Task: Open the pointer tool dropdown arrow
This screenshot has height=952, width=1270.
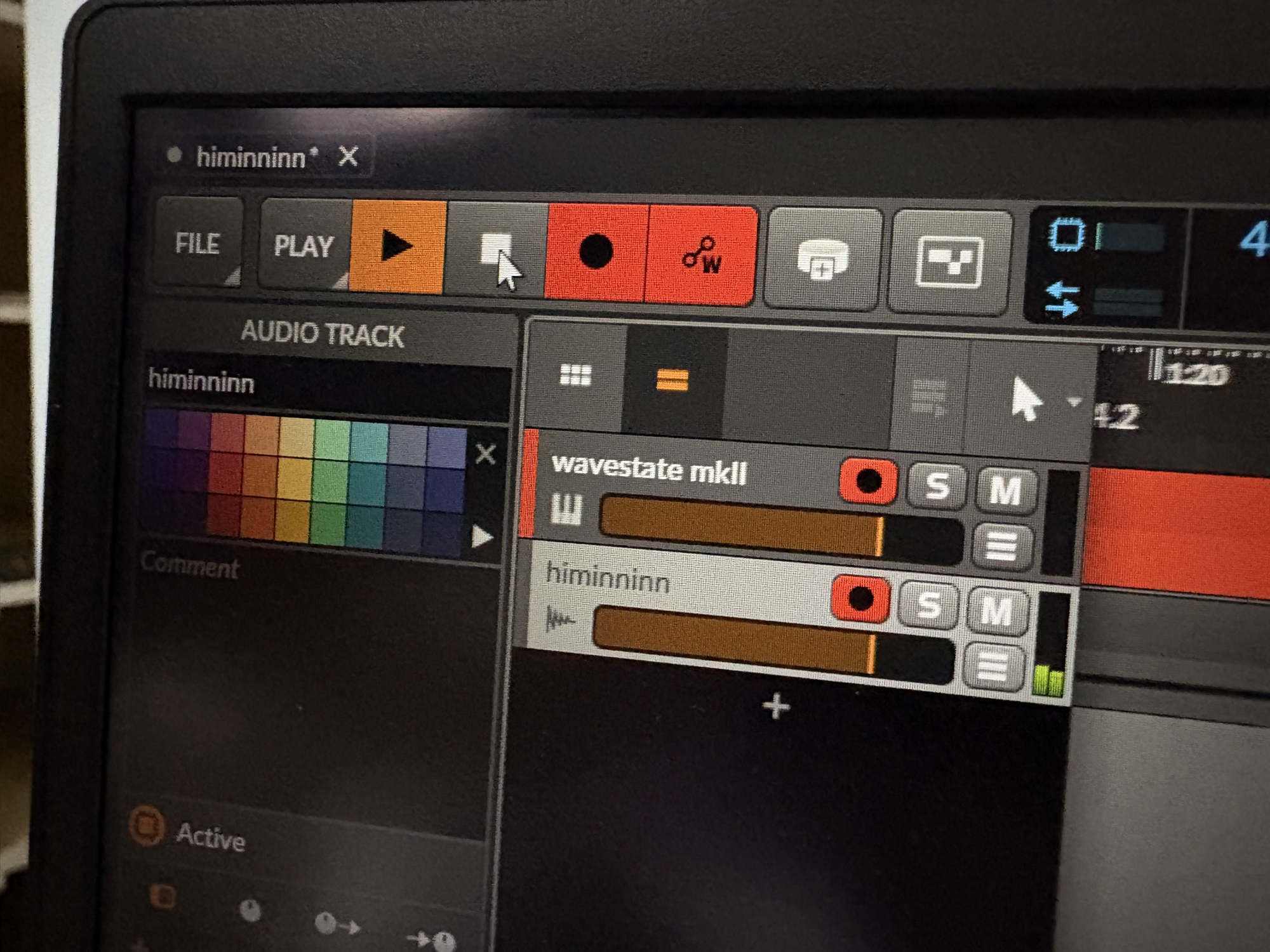Action: 1074,402
